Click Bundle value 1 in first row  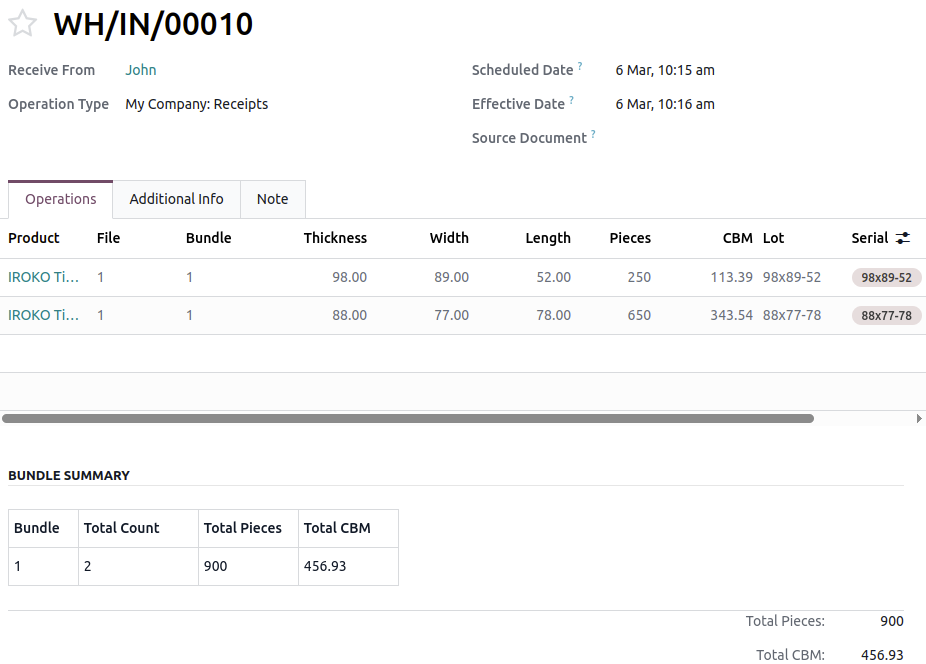coord(189,277)
